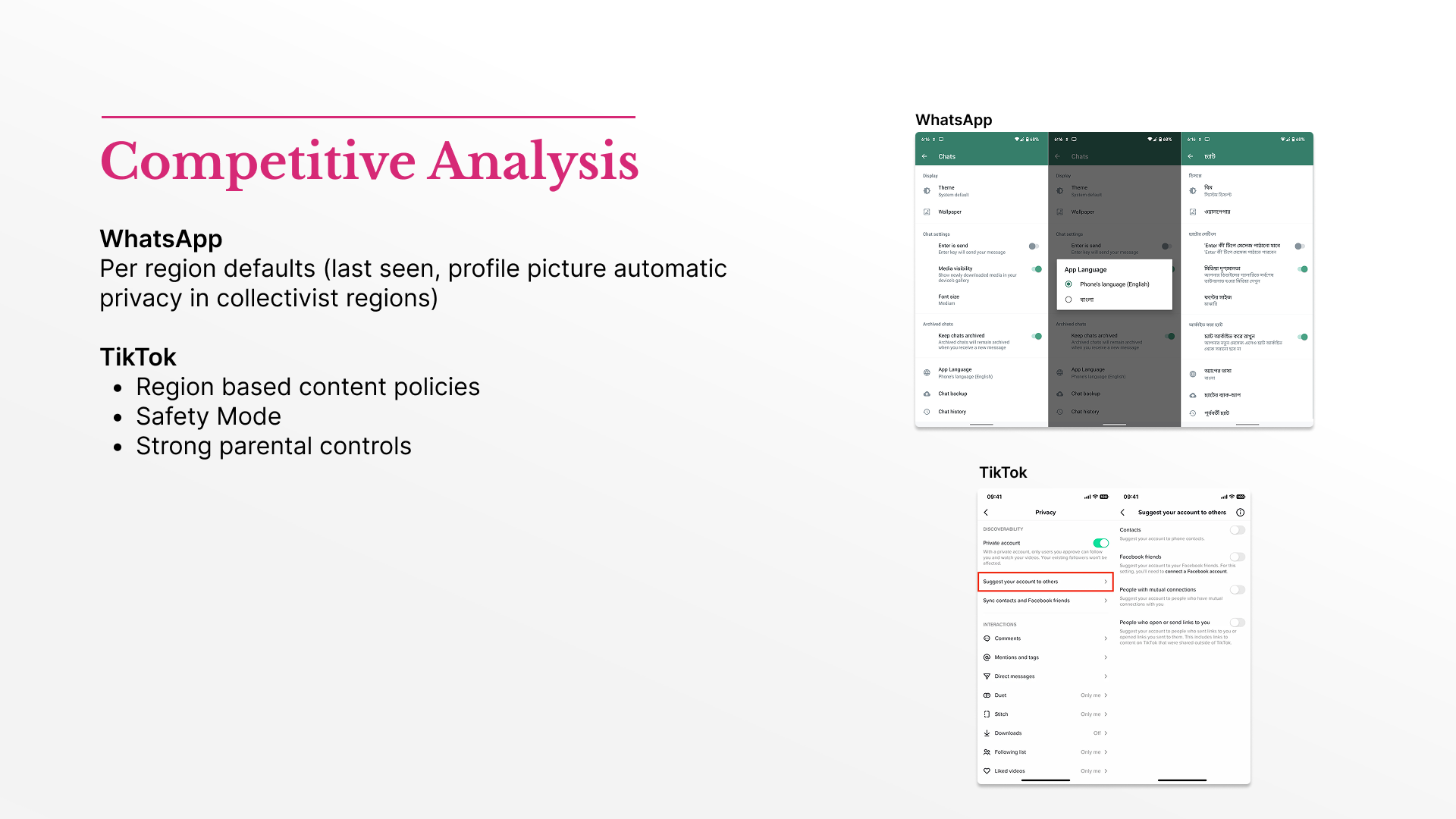Click 'Chat history' label on English WhatsApp screen
1456x819 pixels.
[952, 412]
